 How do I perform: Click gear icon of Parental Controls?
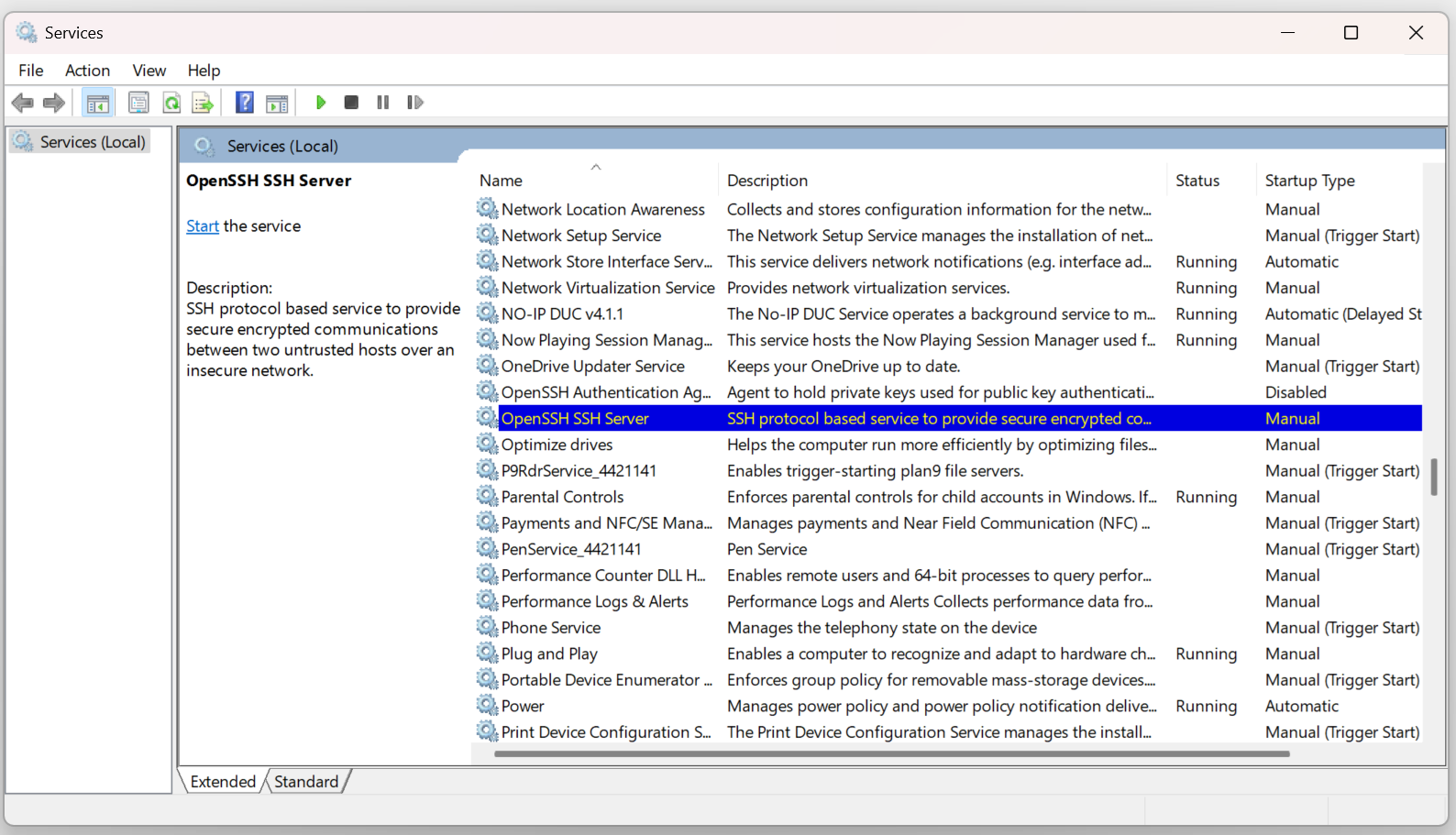tap(487, 496)
